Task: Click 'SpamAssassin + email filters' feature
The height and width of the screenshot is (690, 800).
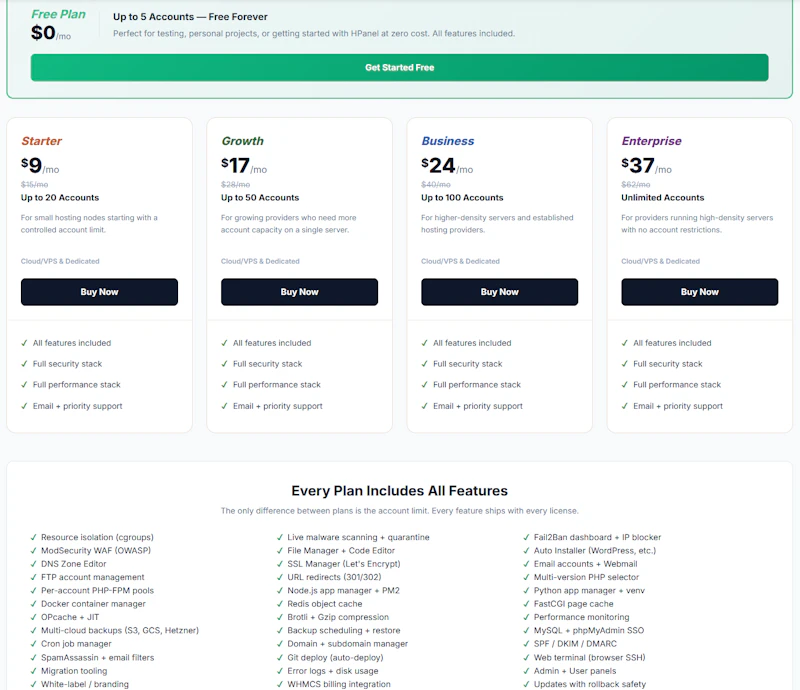Action: pyautogui.click(x=97, y=657)
